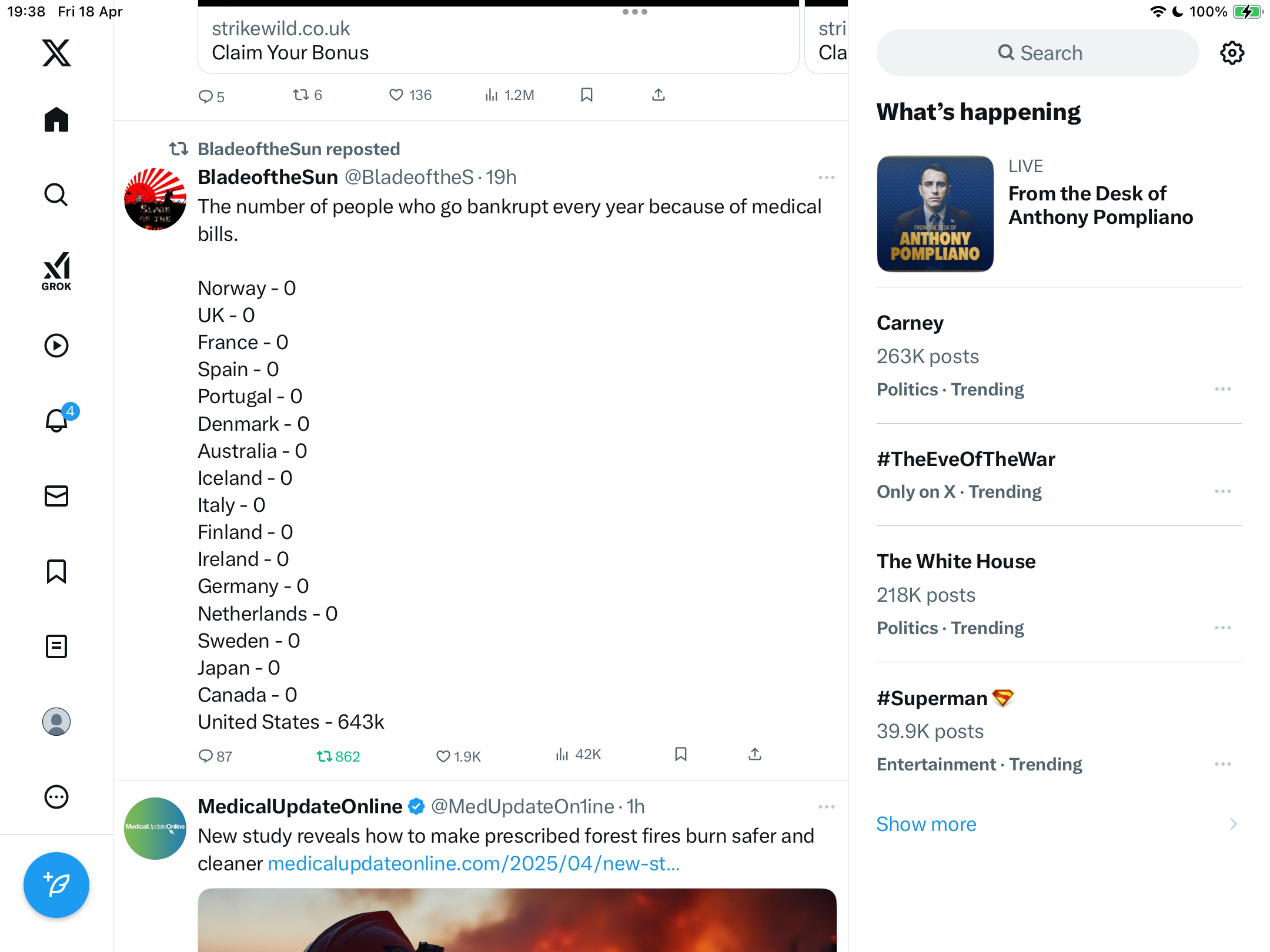The width and height of the screenshot is (1270, 952).
Task: Open more options for BladeoftheSun post
Action: click(826, 177)
